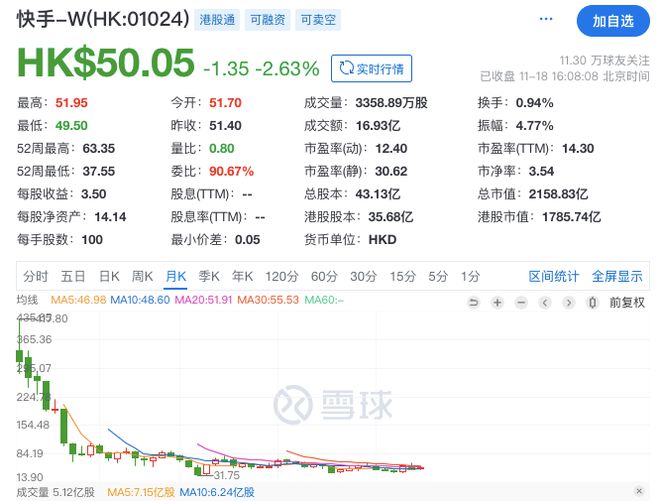Open 区间统计 range statistics

coord(554,277)
